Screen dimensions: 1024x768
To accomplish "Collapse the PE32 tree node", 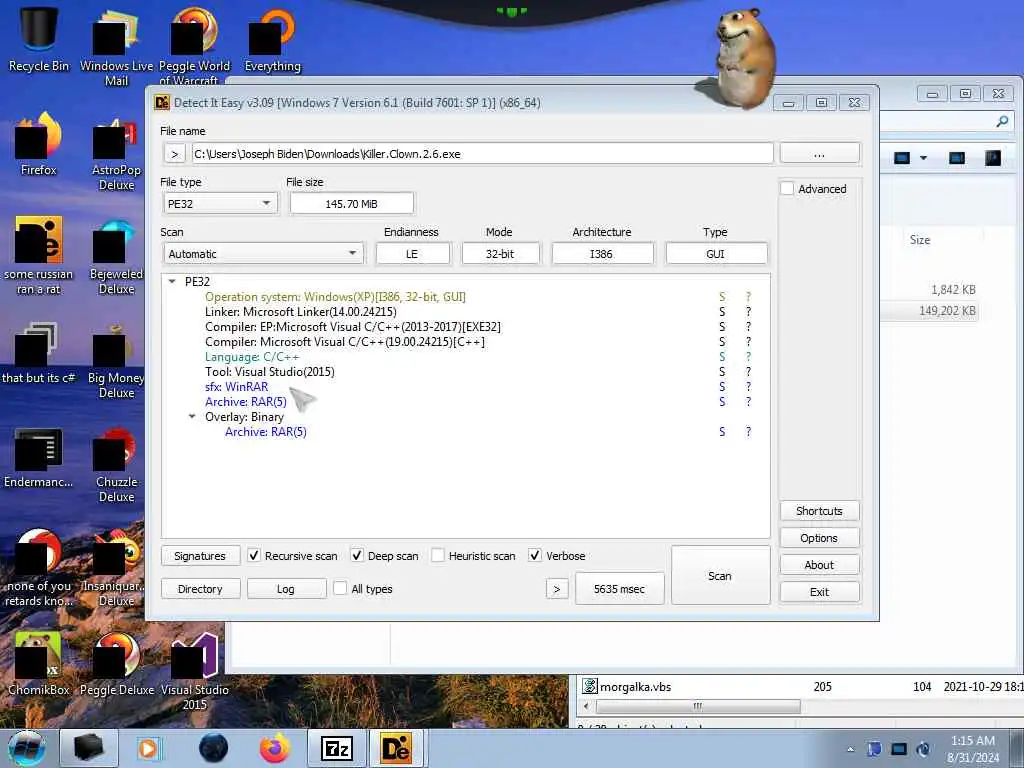I will coord(172,281).
